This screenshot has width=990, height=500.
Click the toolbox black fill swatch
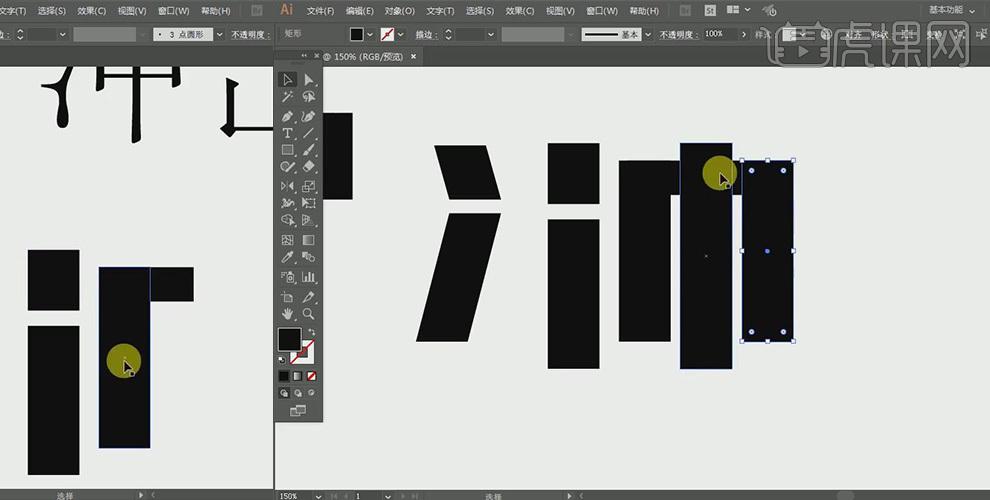click(290, 340)
